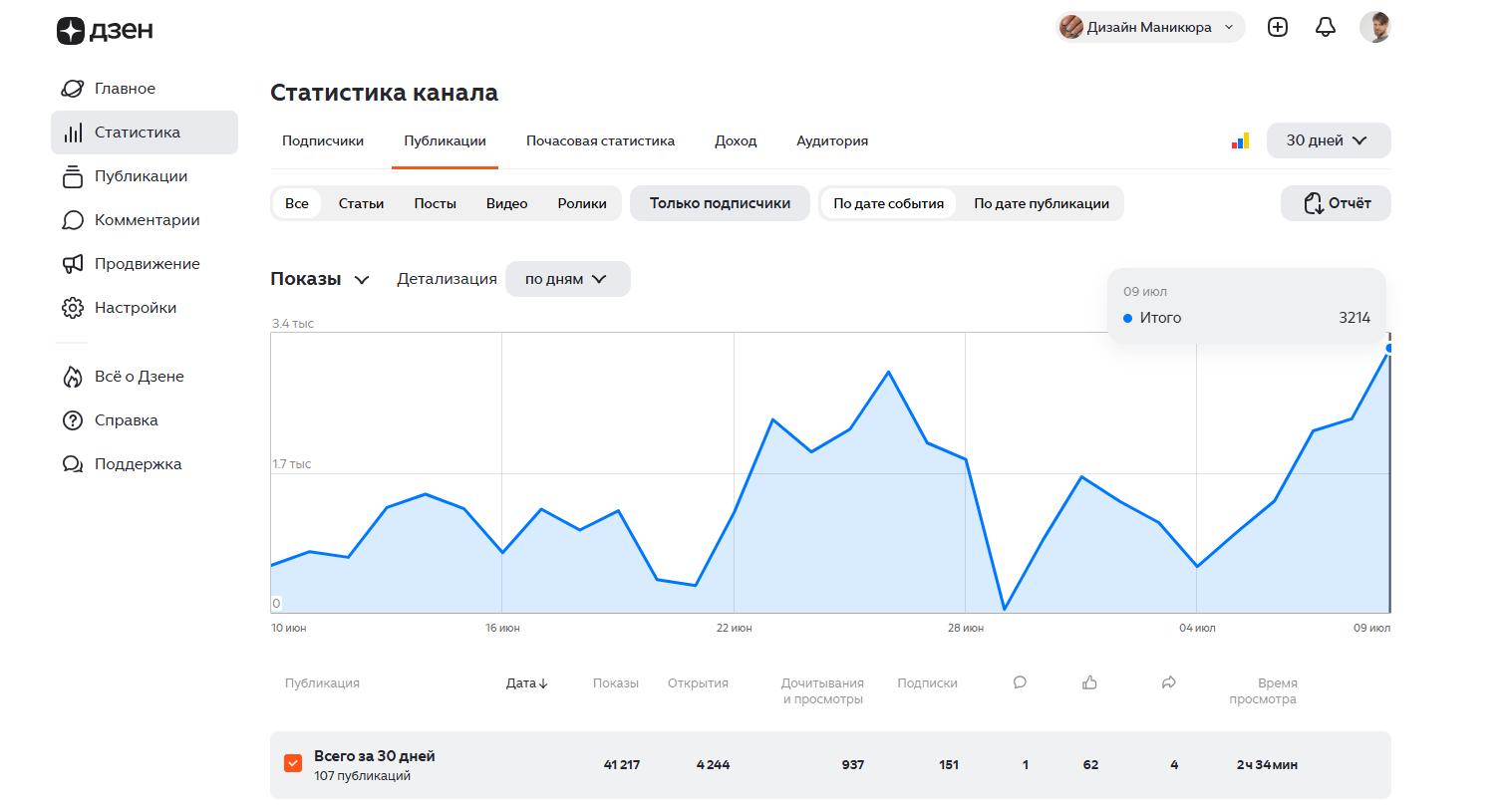The image size is (1507, 812).
Task: Filter by Посты
Action: pyautogui.click(x=436, y=203)
